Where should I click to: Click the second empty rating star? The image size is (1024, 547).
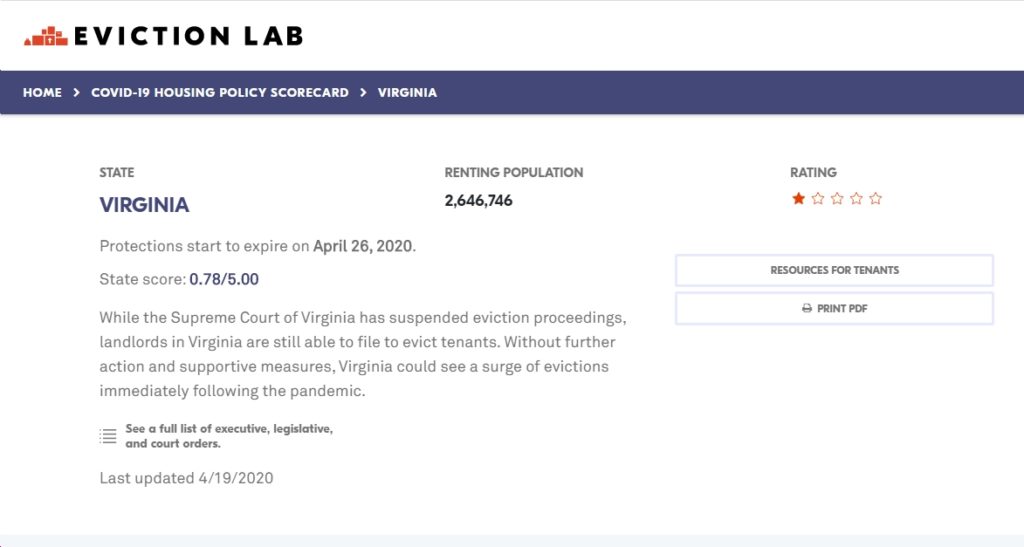(818, 198)
